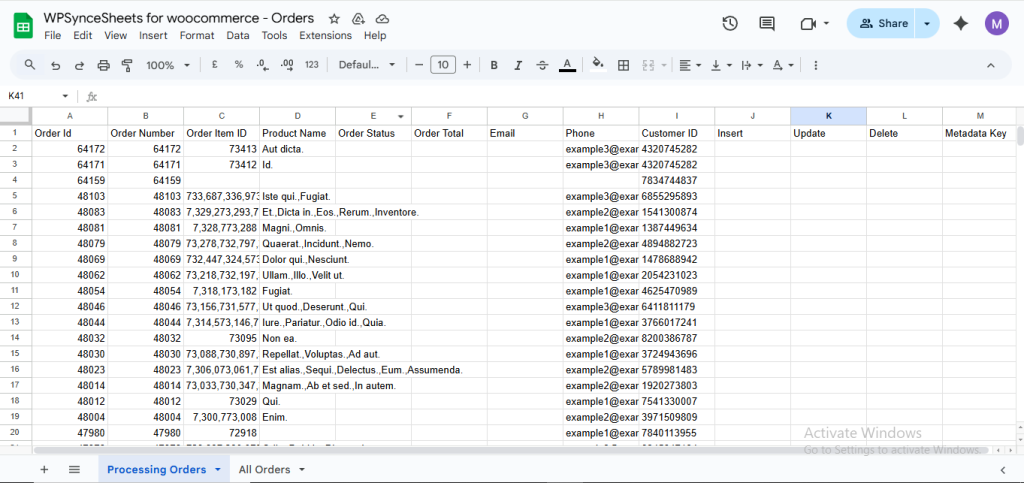Select the cell containing Non ea.
This screenshot has height=483, width=1024.
pyautogui.click(x=297, y=338)
